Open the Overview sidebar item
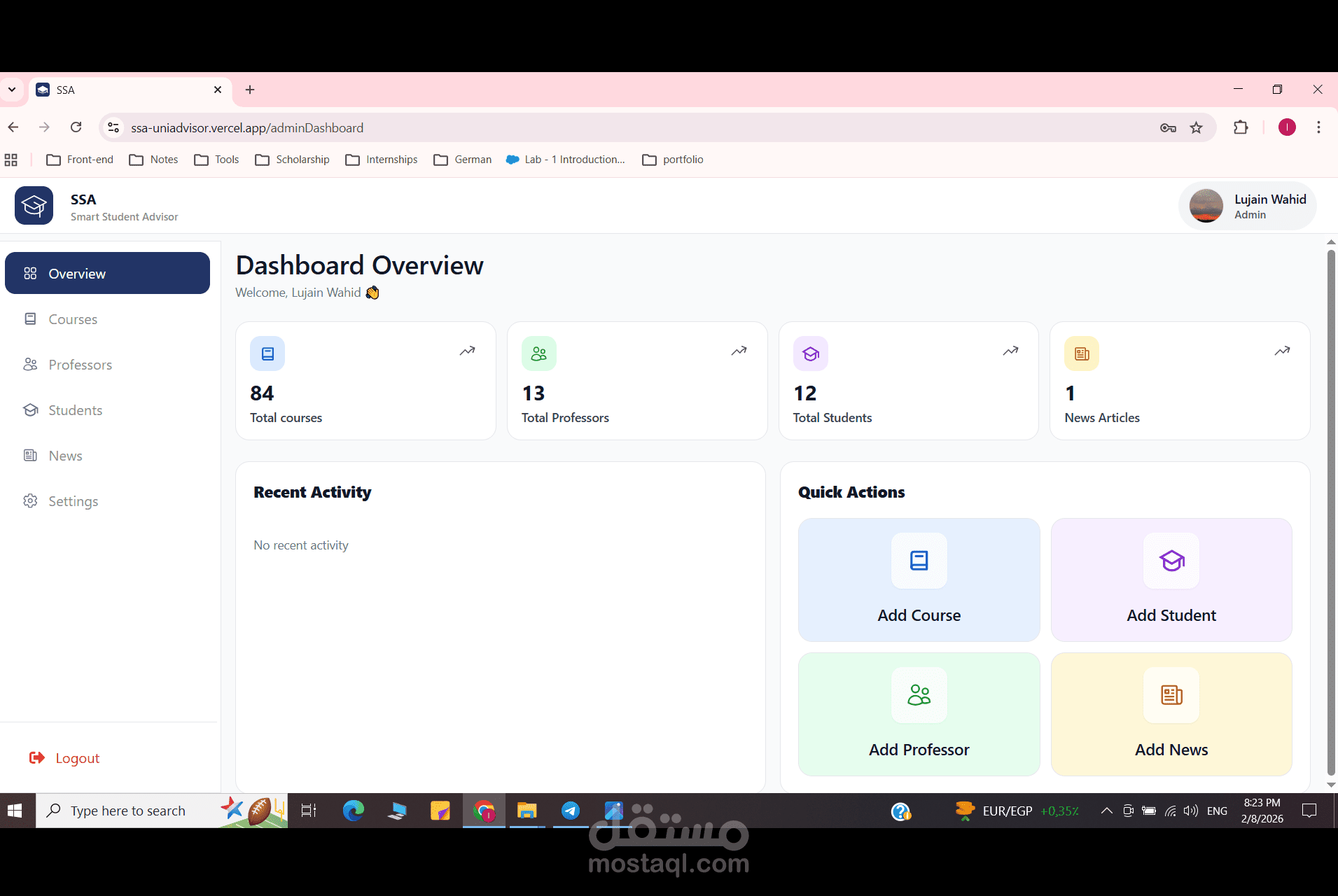This screenshot has height=896, width=1338. (107, 273)
